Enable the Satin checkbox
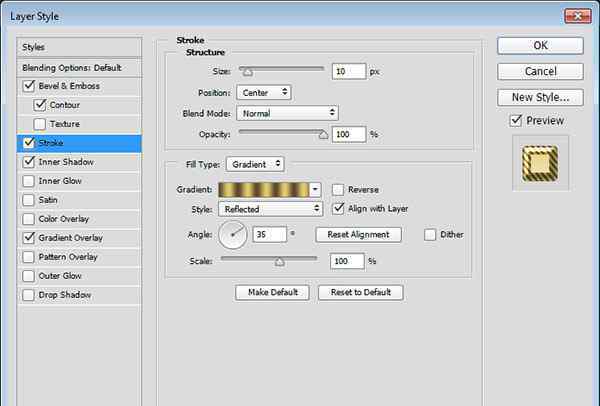 tap(29, 200)
